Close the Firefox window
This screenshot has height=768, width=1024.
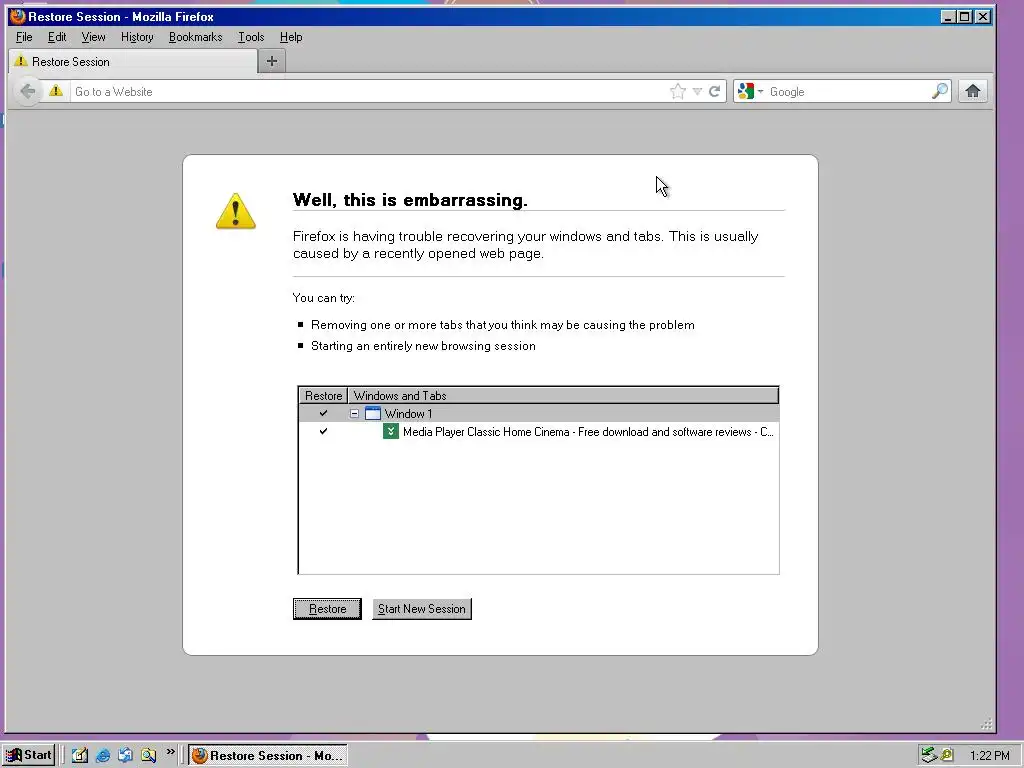[x=982, y=16]
